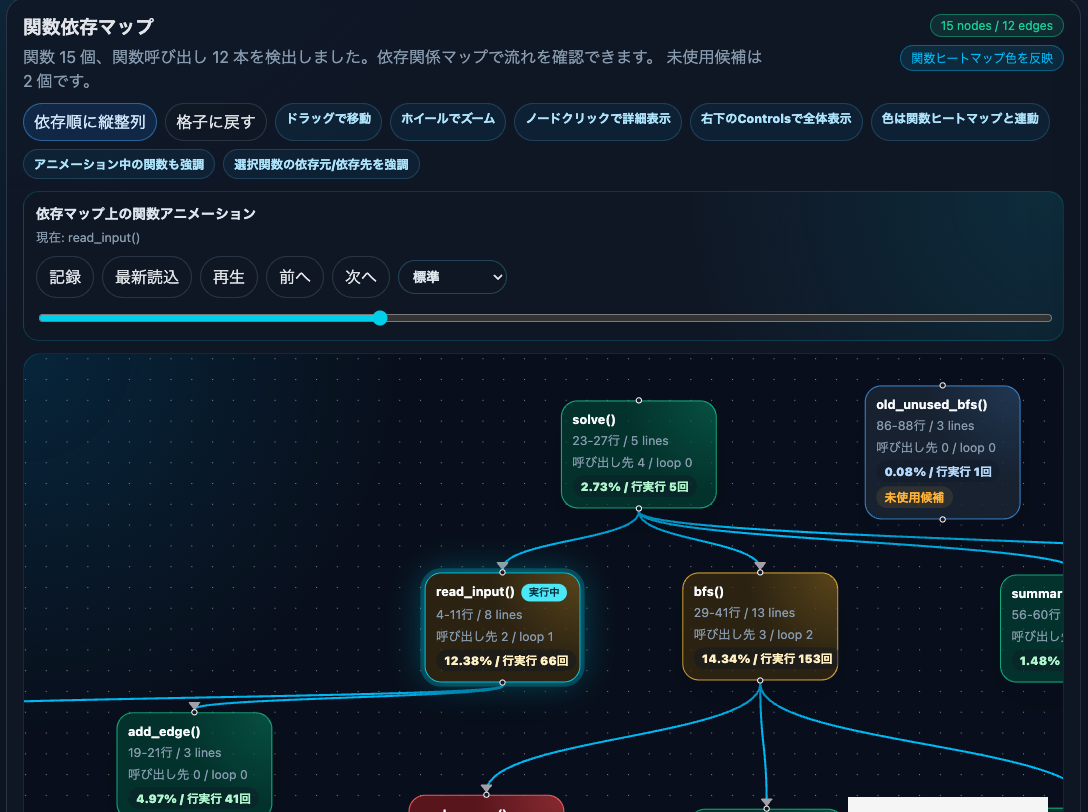This screenshot has height=812, width=1088.
Task: Click the old_unused_bfs() top connector handle
Action: point(942,385)
